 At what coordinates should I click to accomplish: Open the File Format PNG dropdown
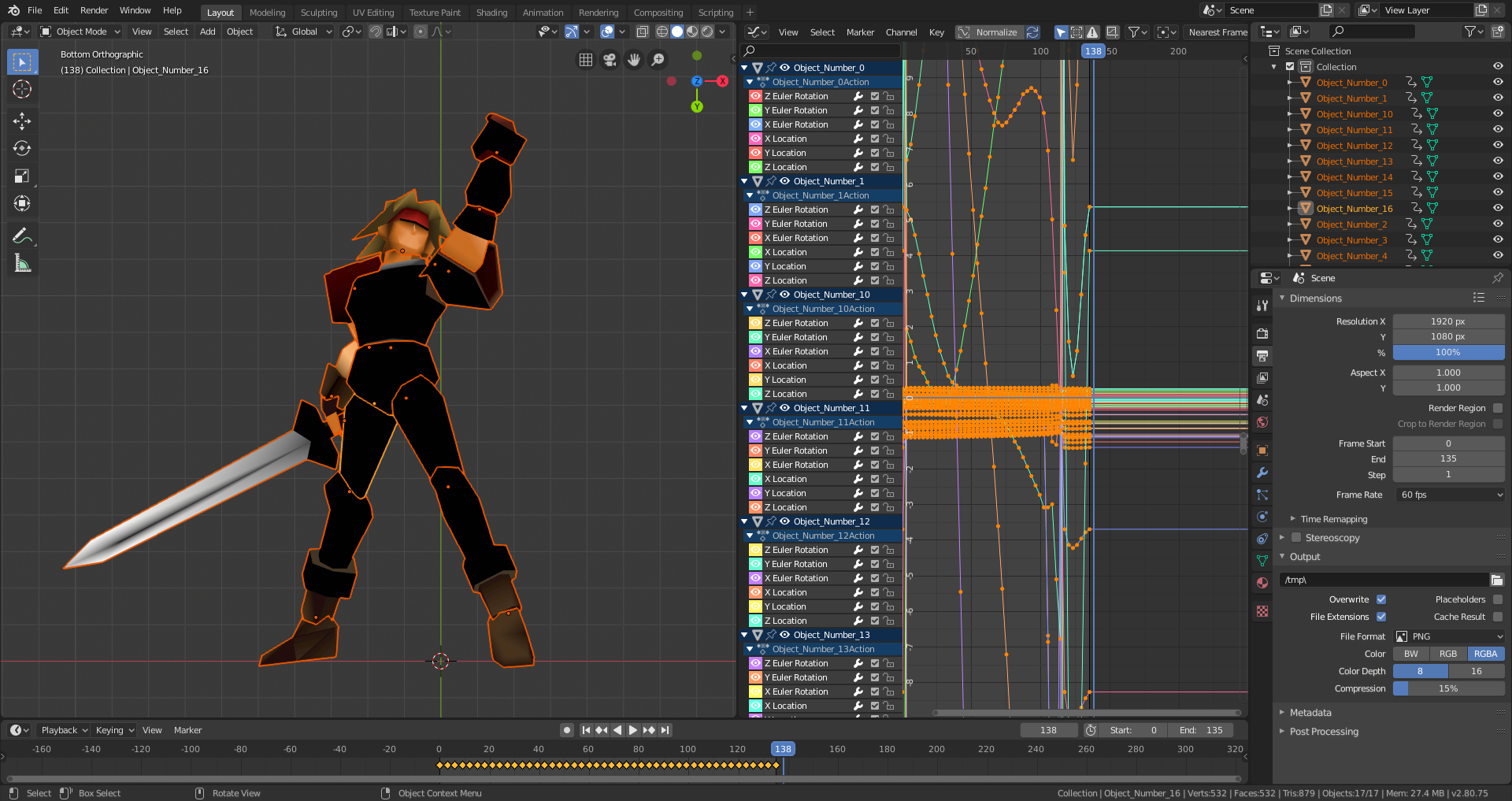(1449, 636)
